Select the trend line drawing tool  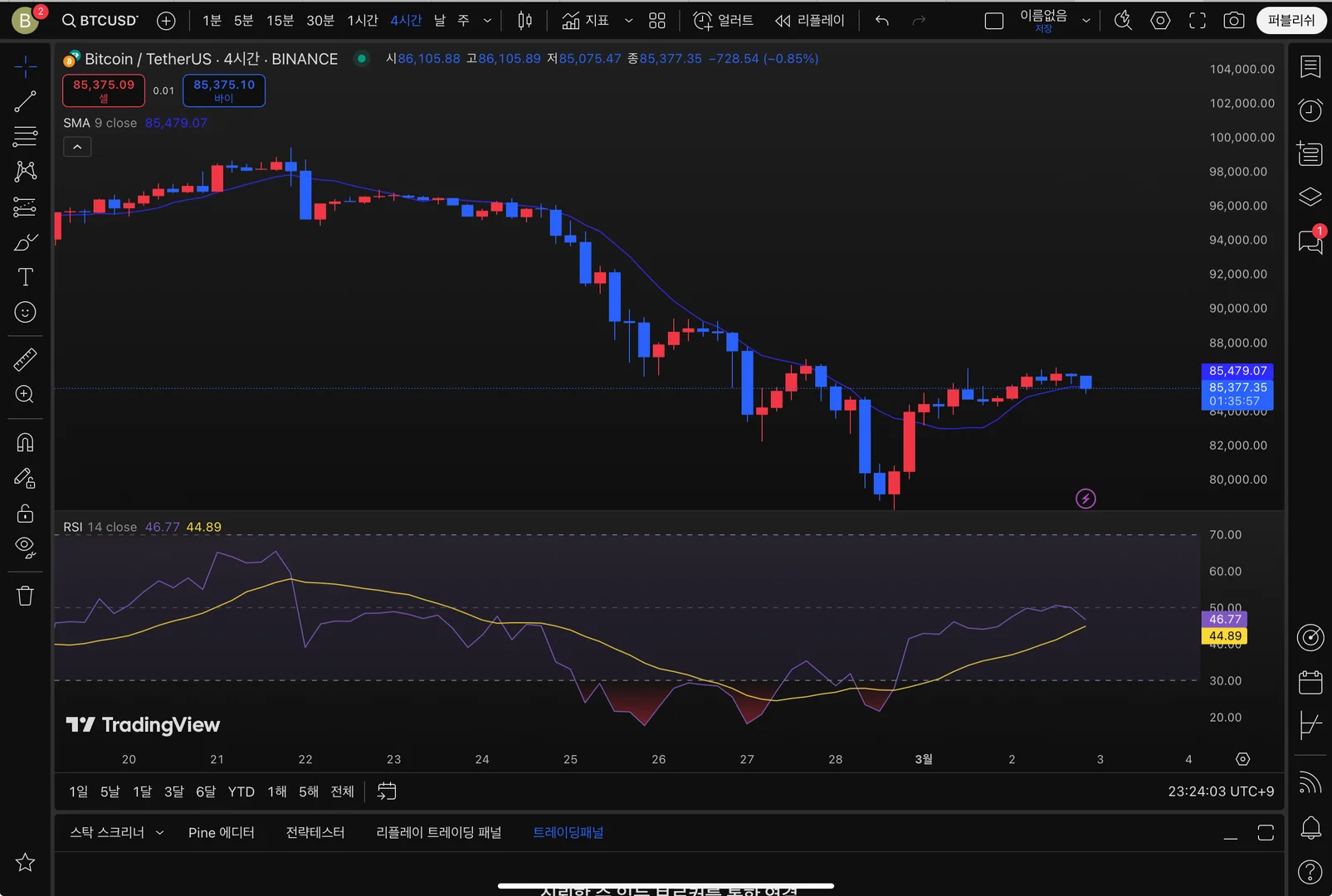click(25, 101)
